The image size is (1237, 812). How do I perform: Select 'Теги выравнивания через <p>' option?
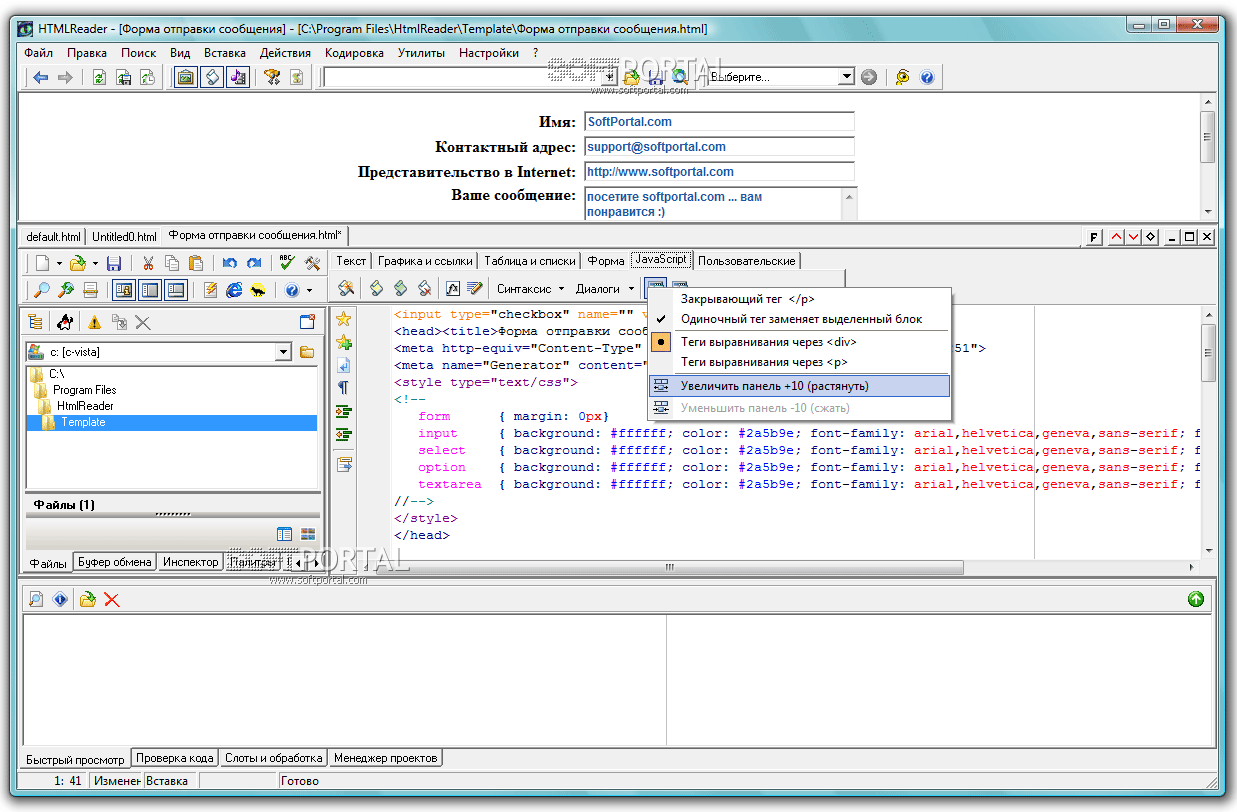(764, 362)
